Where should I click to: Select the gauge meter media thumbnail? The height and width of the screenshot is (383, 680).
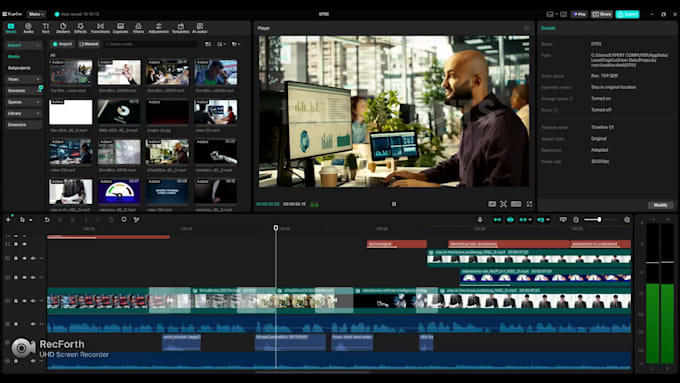(x=119, y=192)
